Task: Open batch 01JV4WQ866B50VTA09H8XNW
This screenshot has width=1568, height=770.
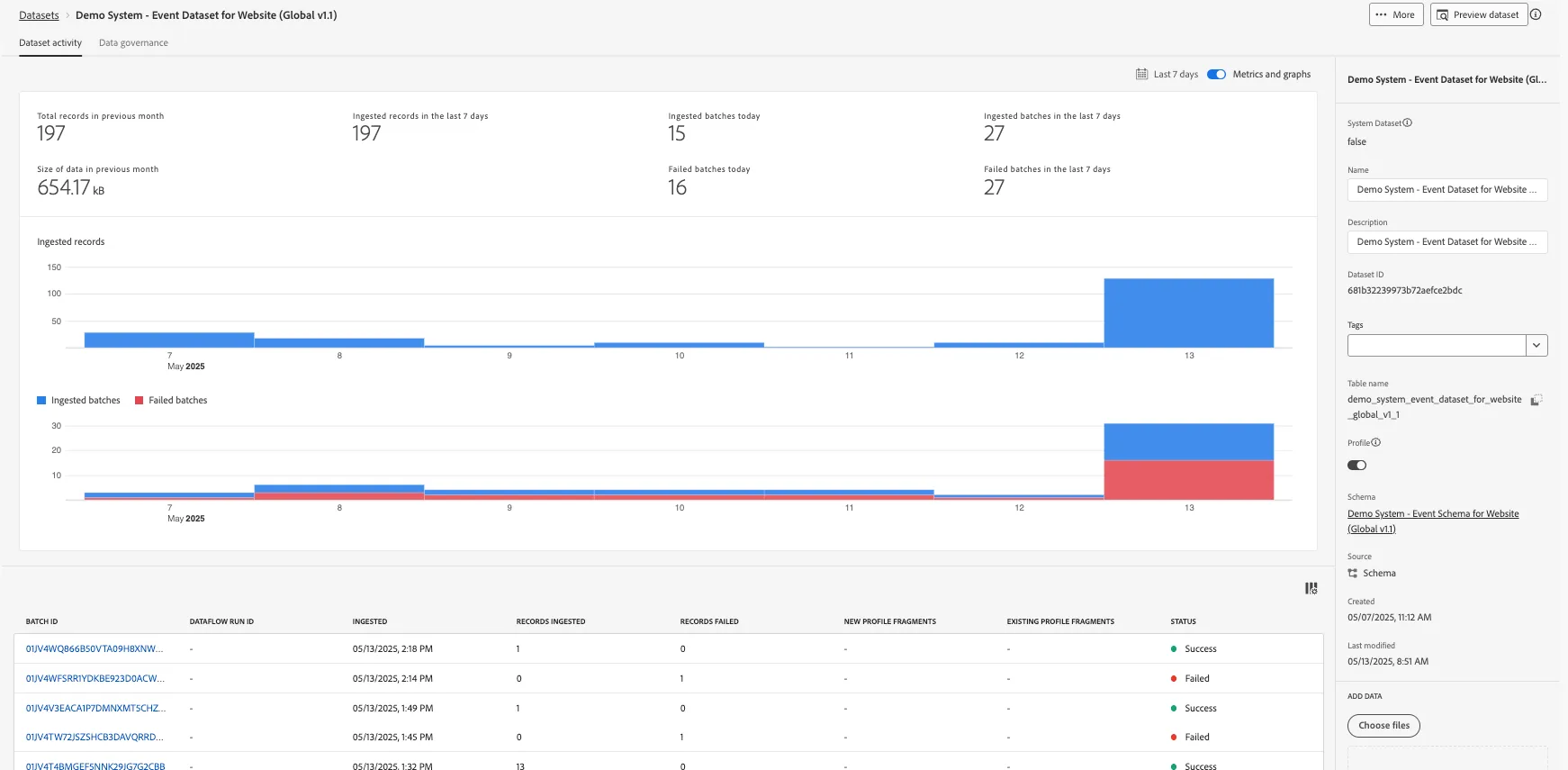Action: (95, 648)
